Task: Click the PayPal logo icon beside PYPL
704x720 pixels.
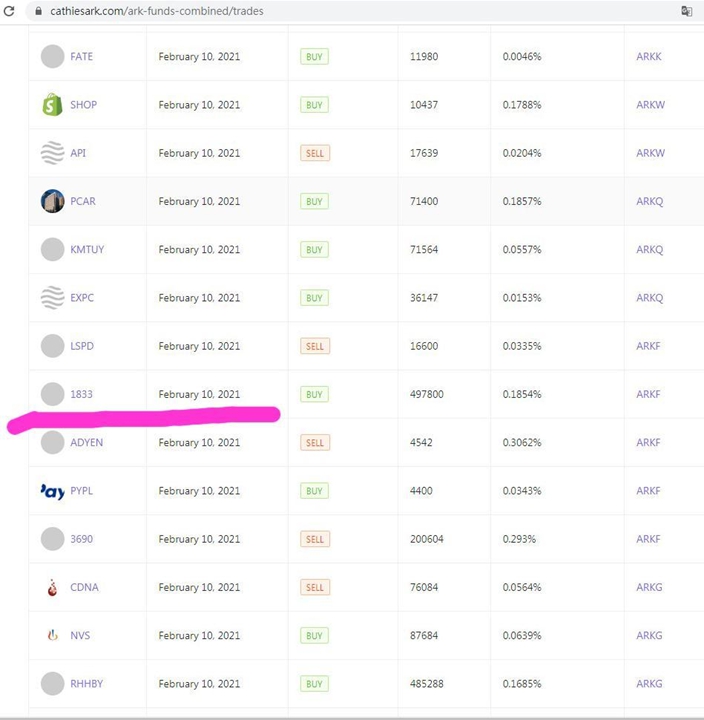Action: [52, 491]
